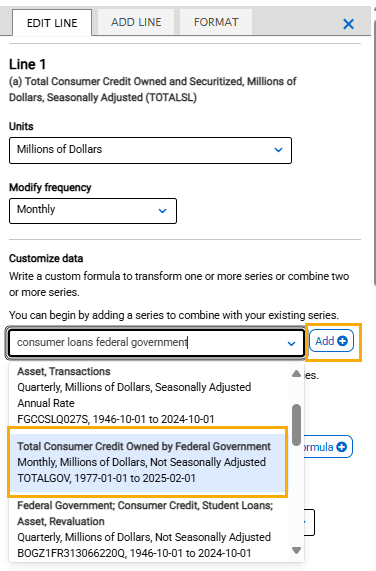The height and width of the screenshot is (571, 376).
Task: Pick the Student Loans Asset Revaluation series
Action: [147, 529]
